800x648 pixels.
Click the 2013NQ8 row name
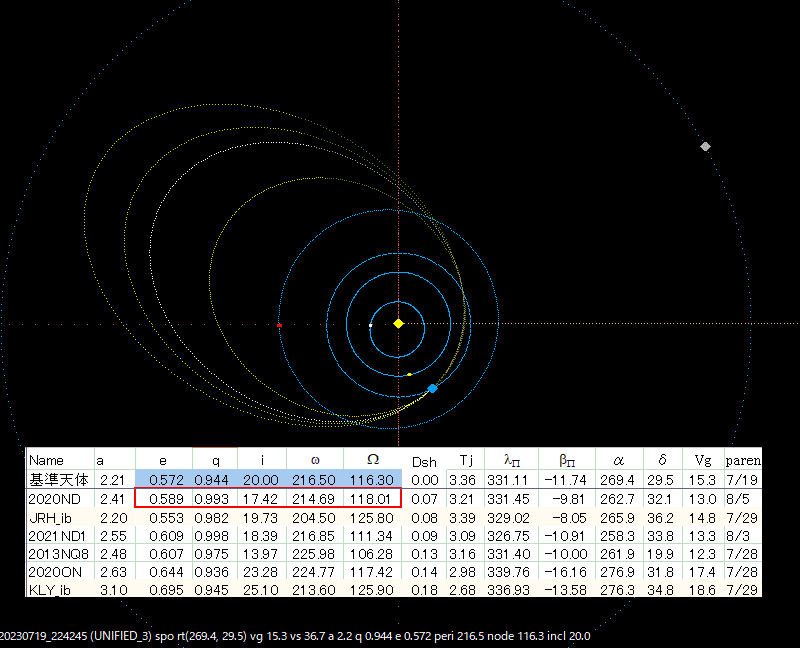[59, 555]
